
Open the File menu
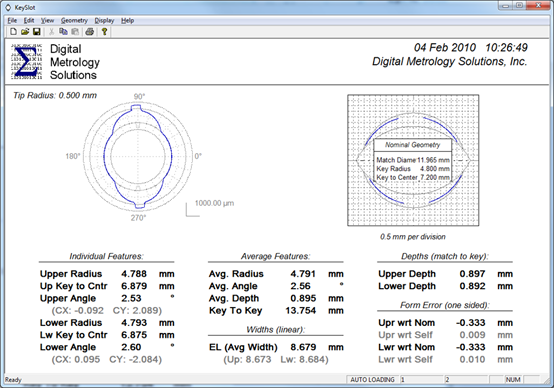tap(12, 20)
